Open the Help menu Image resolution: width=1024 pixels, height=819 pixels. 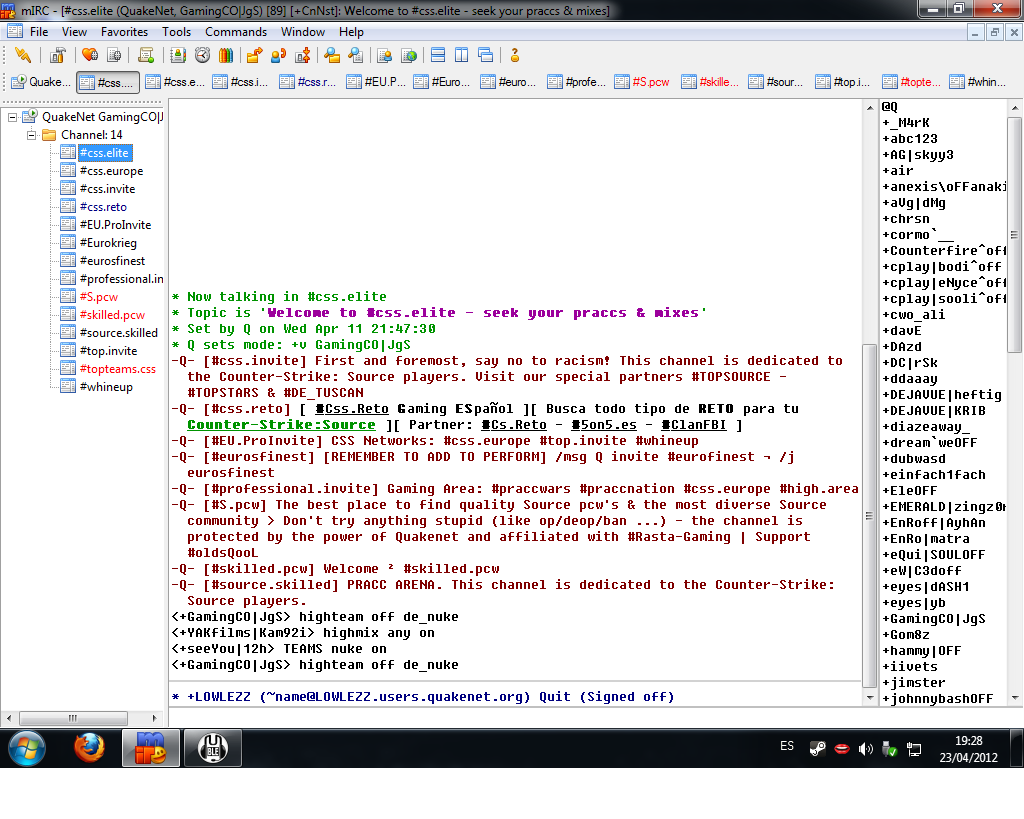point(351,31)
